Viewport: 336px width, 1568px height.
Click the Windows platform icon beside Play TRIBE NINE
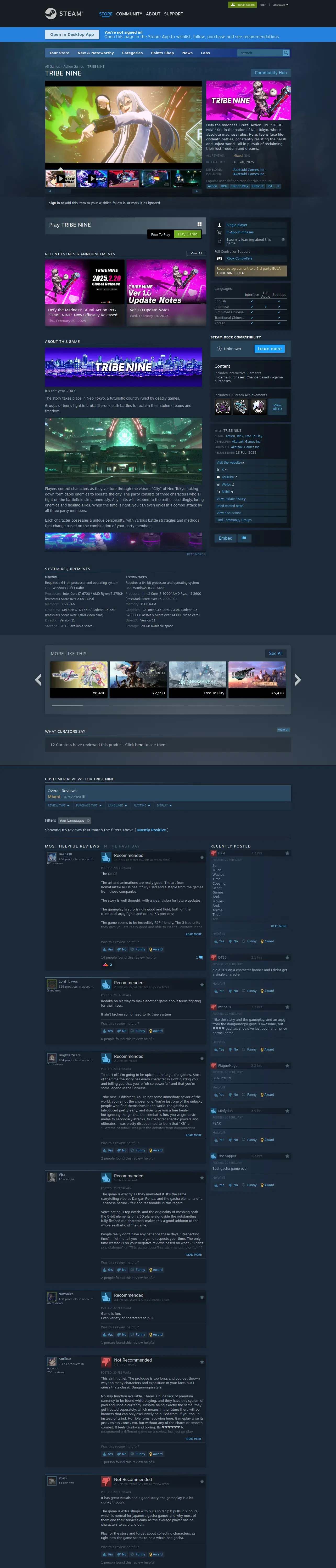(199, 224)
